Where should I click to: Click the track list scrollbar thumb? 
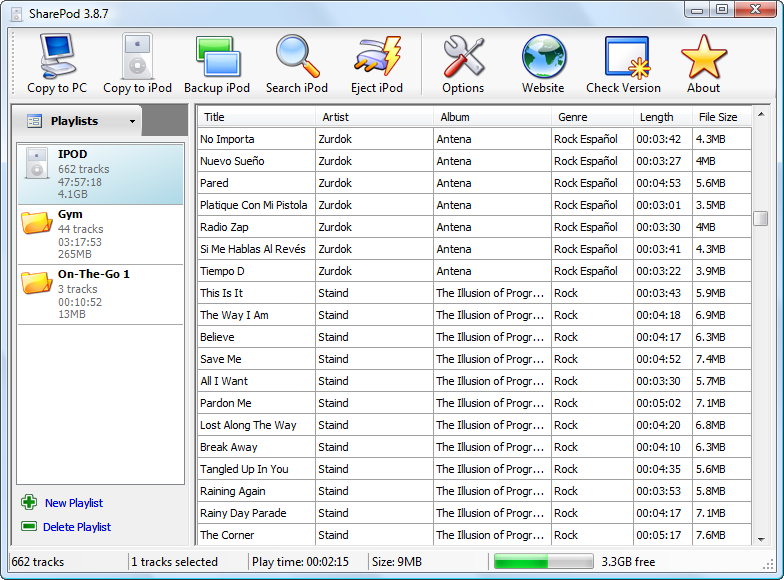click(761, 218)
